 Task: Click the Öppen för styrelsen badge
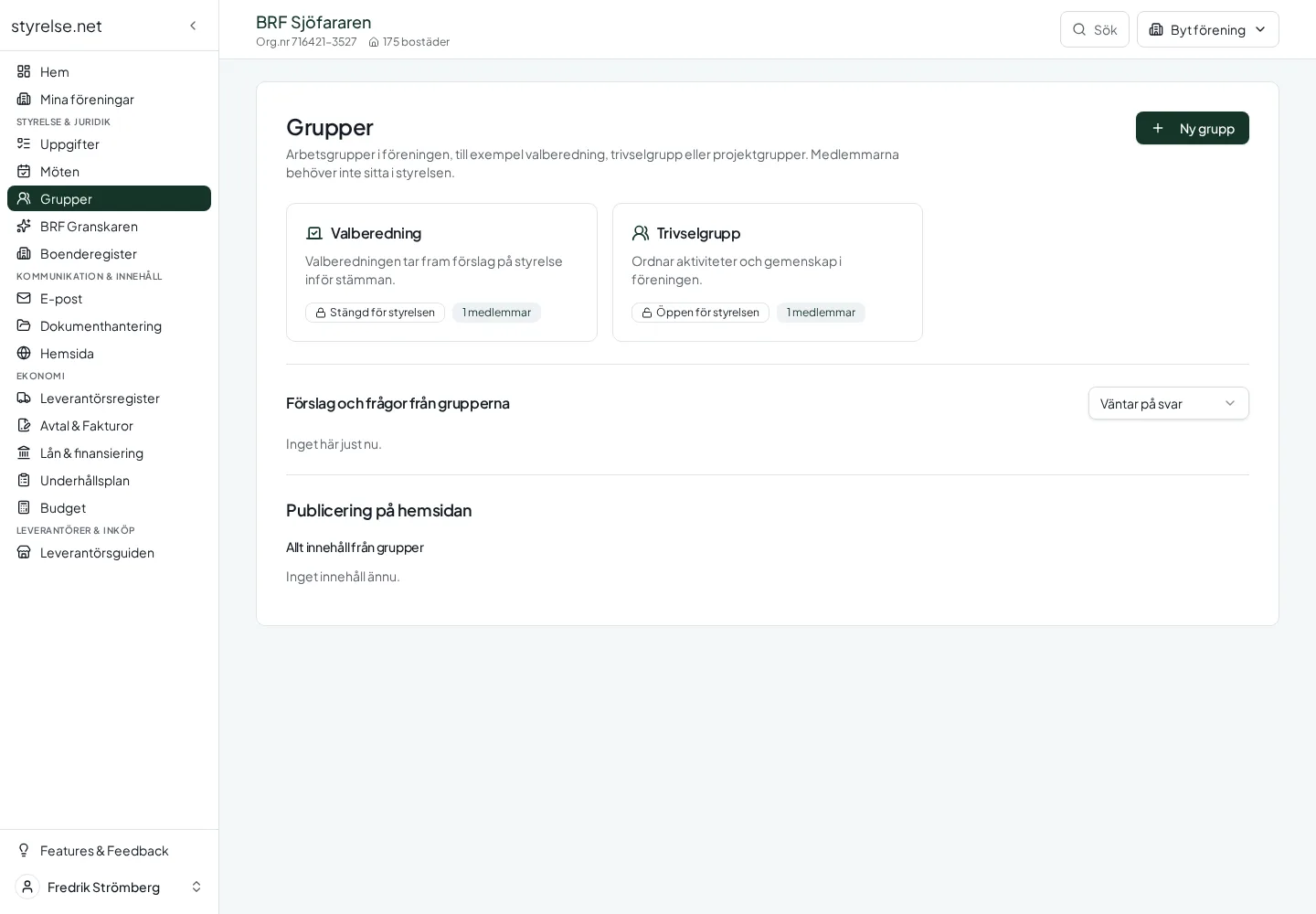tap(700, 313)
